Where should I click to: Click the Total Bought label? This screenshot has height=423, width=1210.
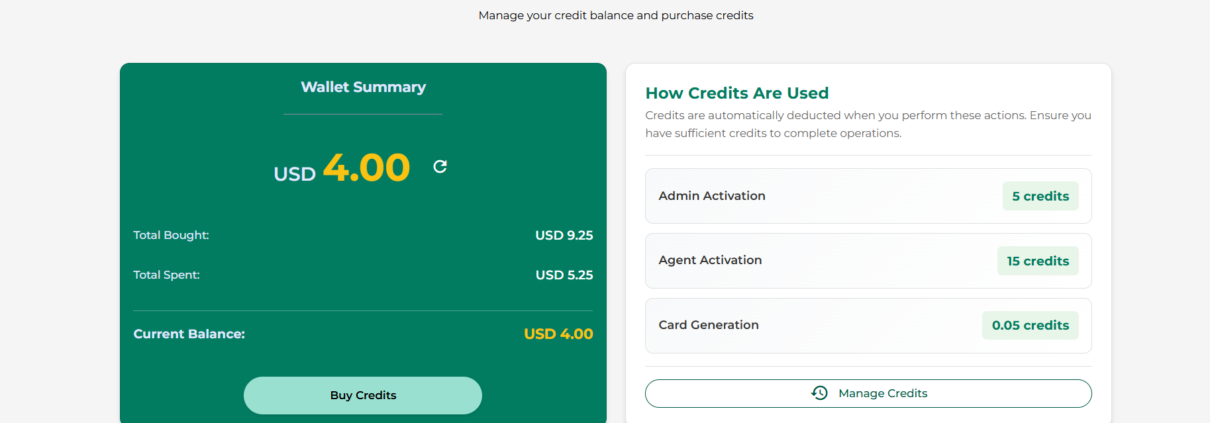171,235
